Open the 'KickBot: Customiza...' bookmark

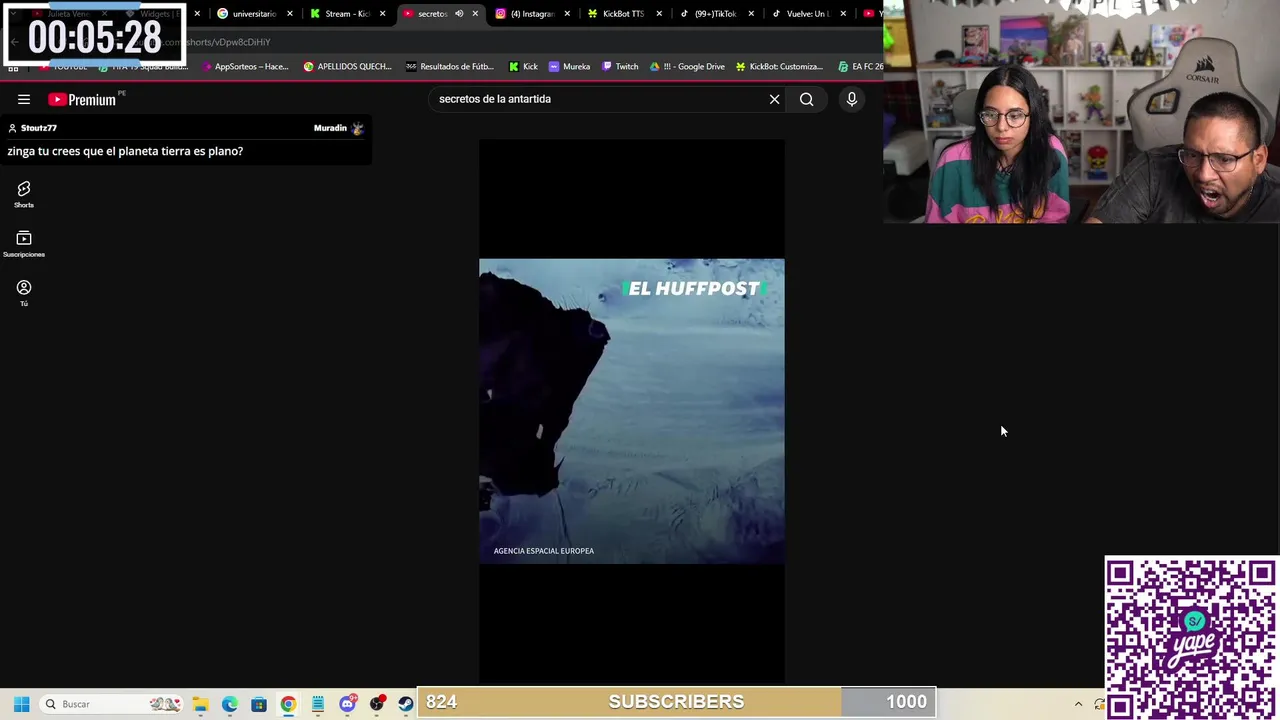pos(779,67)
